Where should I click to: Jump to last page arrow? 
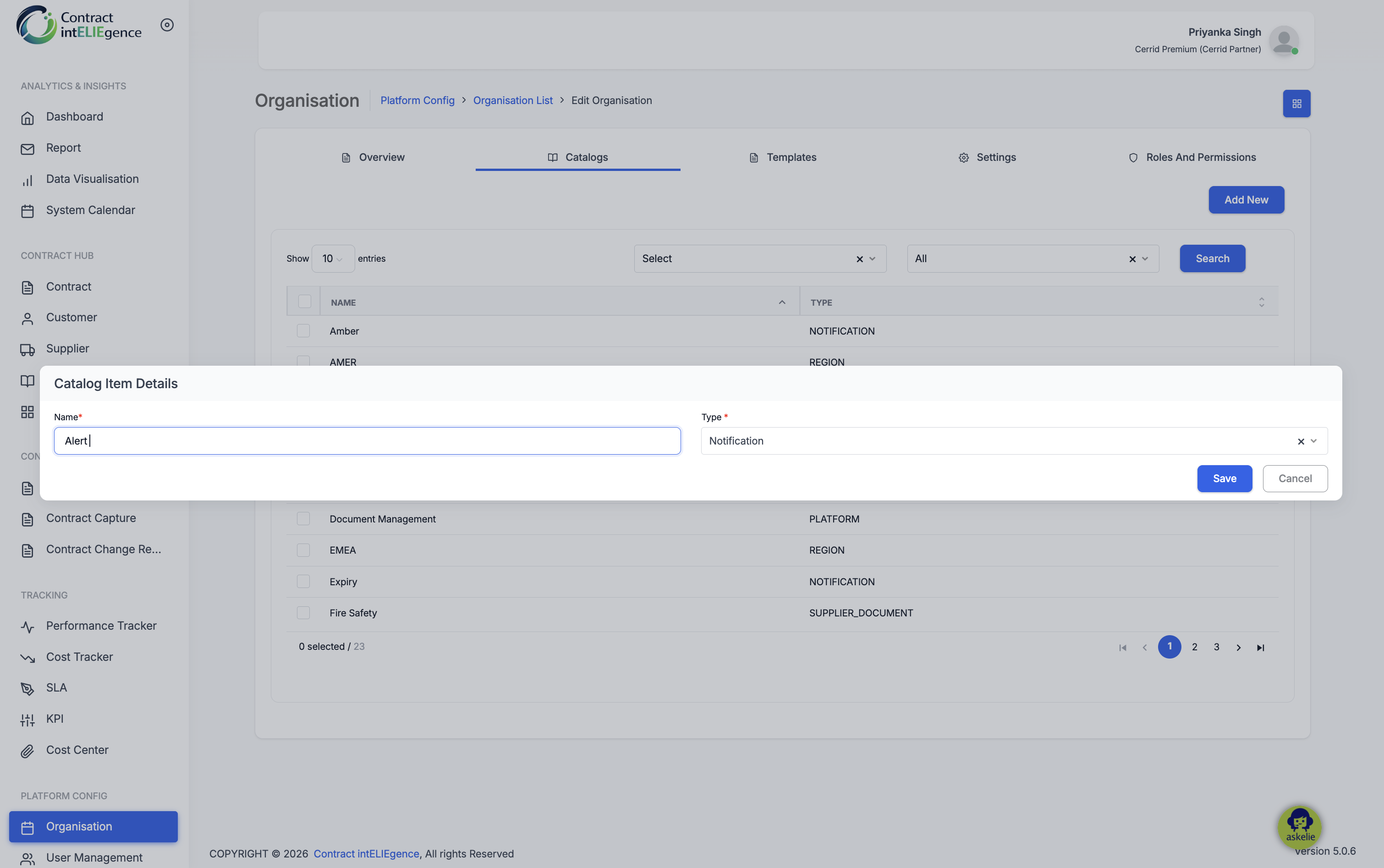click(1260, 648)
